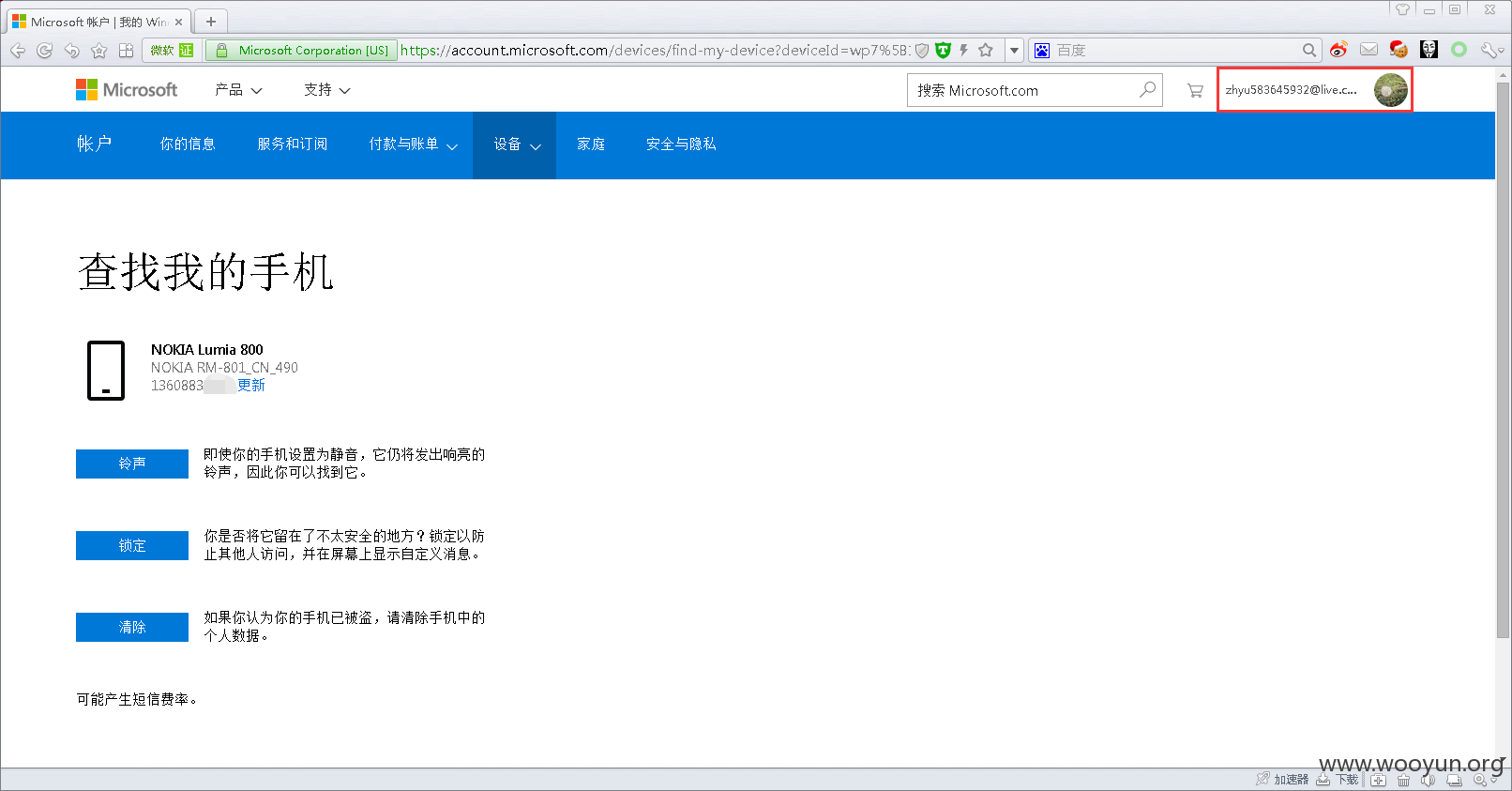This screenshot has height=791, width=1512.
Task: Click the undo-close-tab arrow icon
Action: pyautogui.click(x=71, y=51)
